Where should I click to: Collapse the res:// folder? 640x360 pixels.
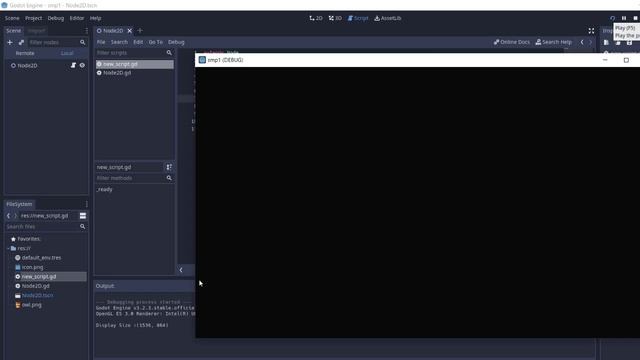tap(8, 248)
